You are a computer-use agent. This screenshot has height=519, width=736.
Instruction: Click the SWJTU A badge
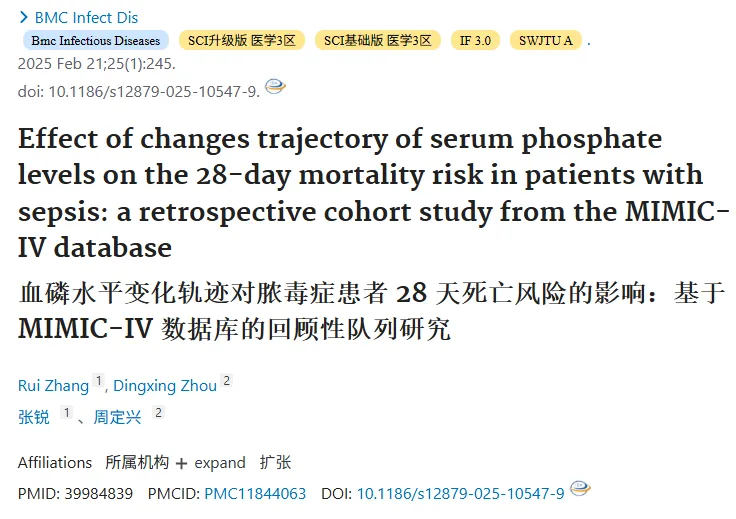click(x=546, y=40)
